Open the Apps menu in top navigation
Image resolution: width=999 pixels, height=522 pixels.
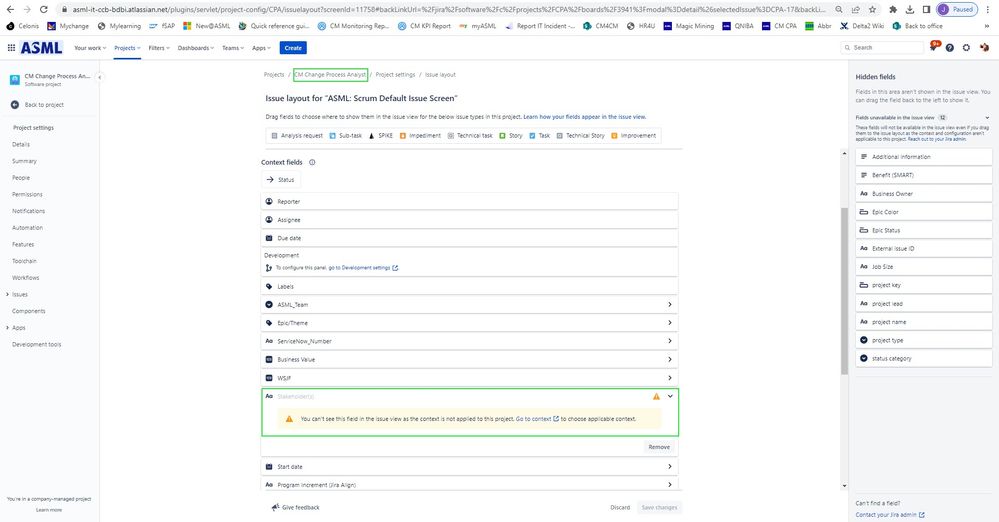click(x=261, y=48)
